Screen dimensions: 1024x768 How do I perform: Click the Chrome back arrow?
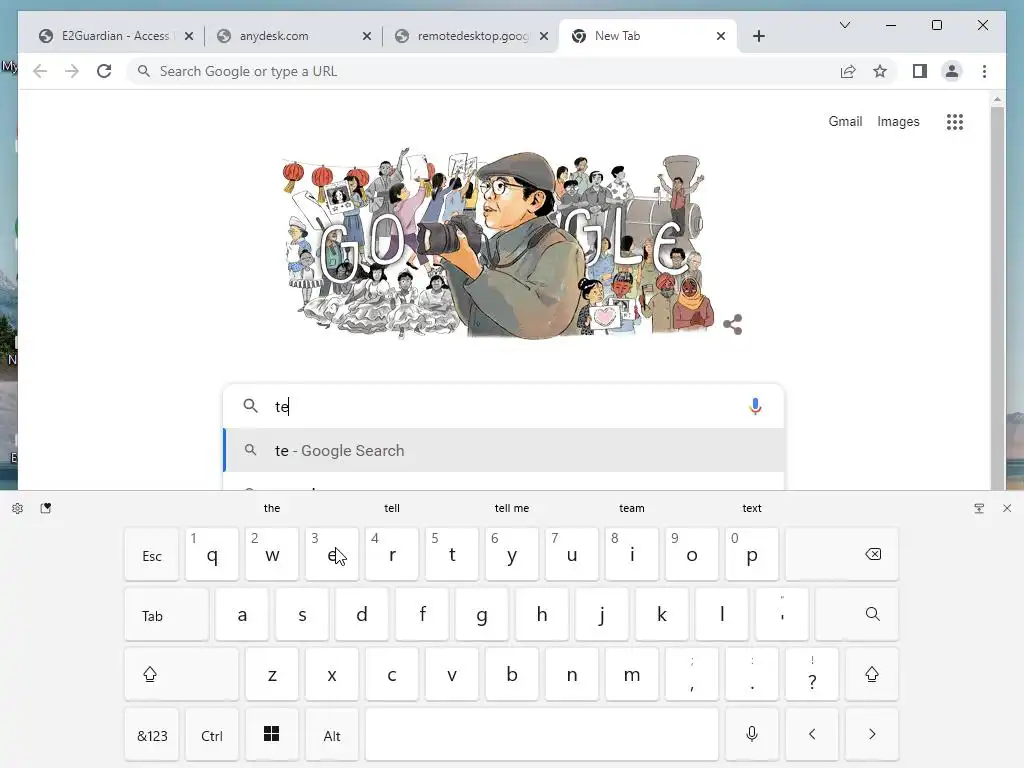coord(40,71)
